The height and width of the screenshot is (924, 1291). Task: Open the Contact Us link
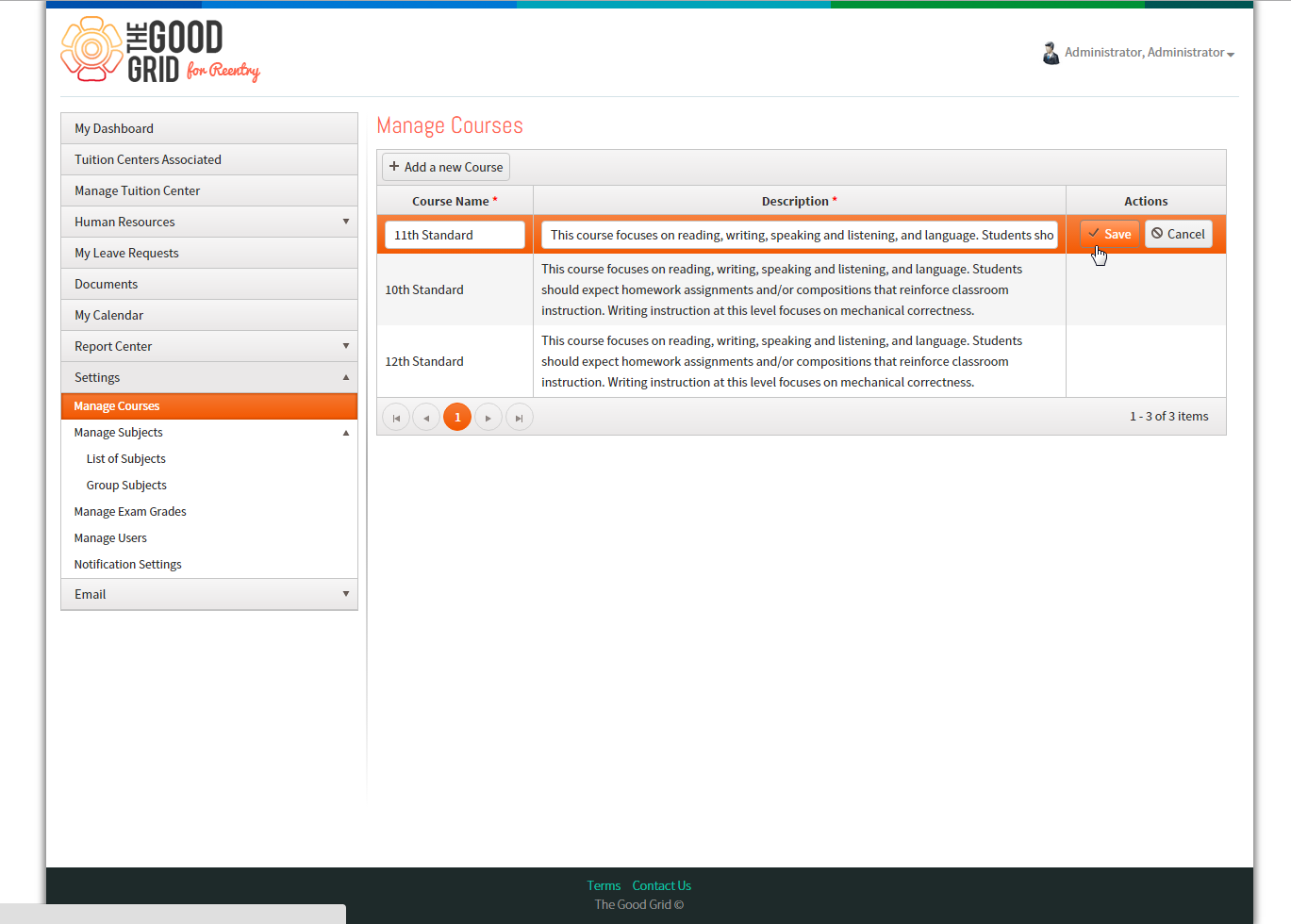[662, 885]
